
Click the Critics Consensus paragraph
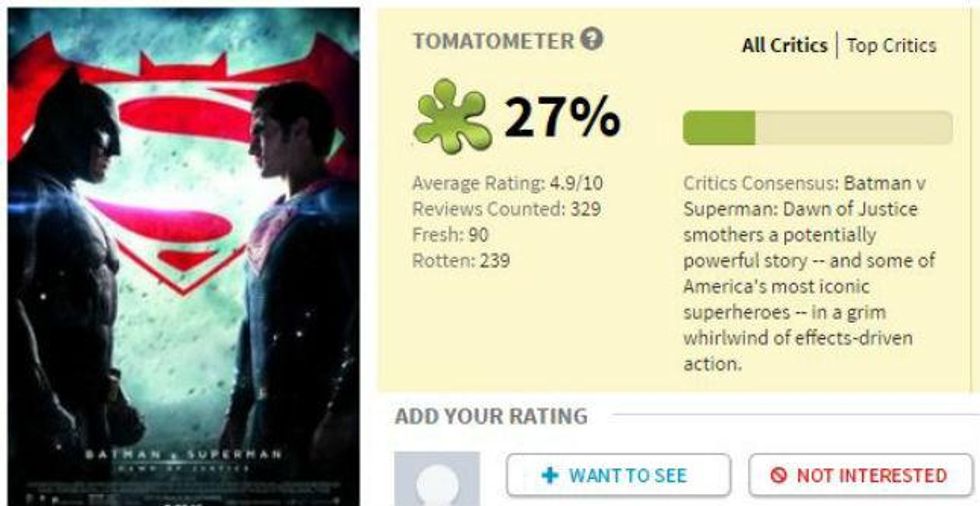click(809, 274)
